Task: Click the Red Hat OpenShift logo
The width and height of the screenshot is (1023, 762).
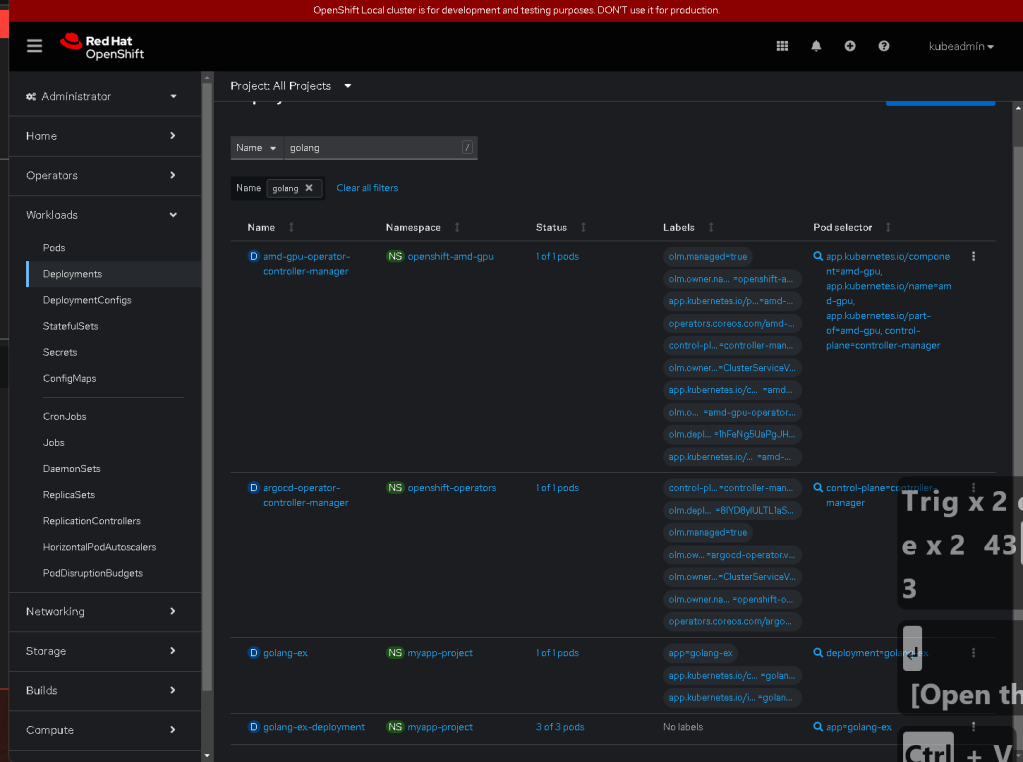Action: pos(102,46)
